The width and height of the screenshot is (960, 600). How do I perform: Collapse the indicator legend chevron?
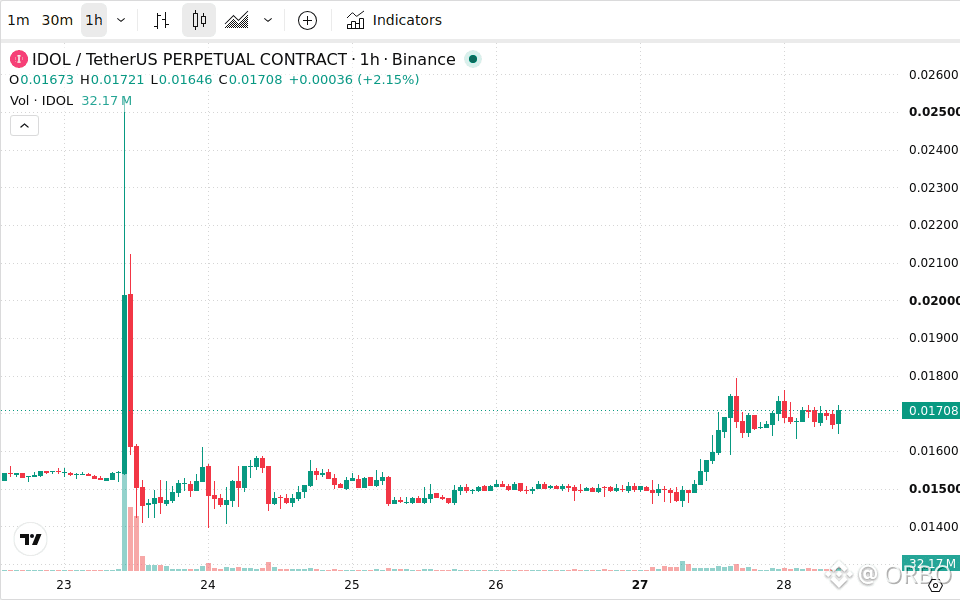point(24,126)
